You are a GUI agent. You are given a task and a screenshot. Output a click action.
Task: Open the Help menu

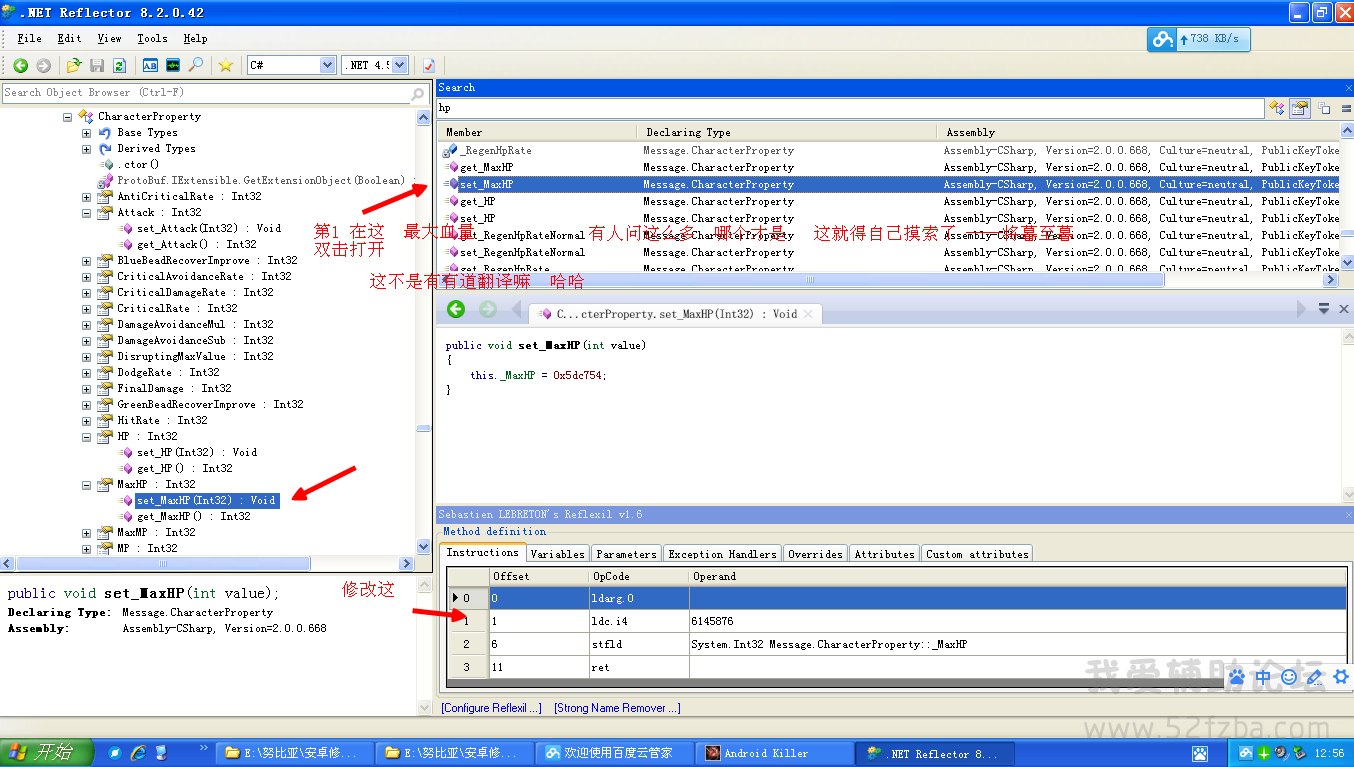(x=195, y=39)
